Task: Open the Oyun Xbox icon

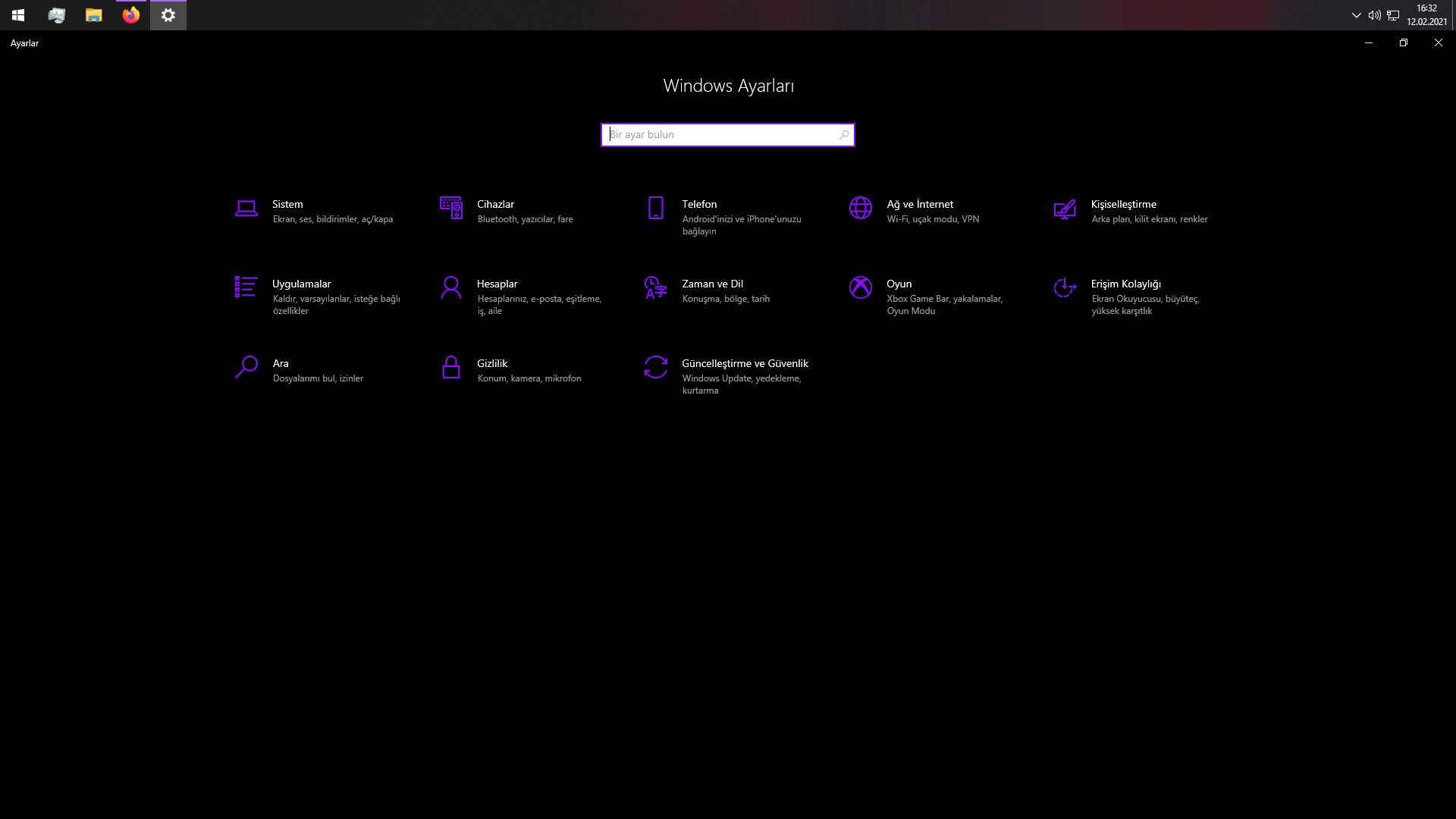Action: point(860,287)
